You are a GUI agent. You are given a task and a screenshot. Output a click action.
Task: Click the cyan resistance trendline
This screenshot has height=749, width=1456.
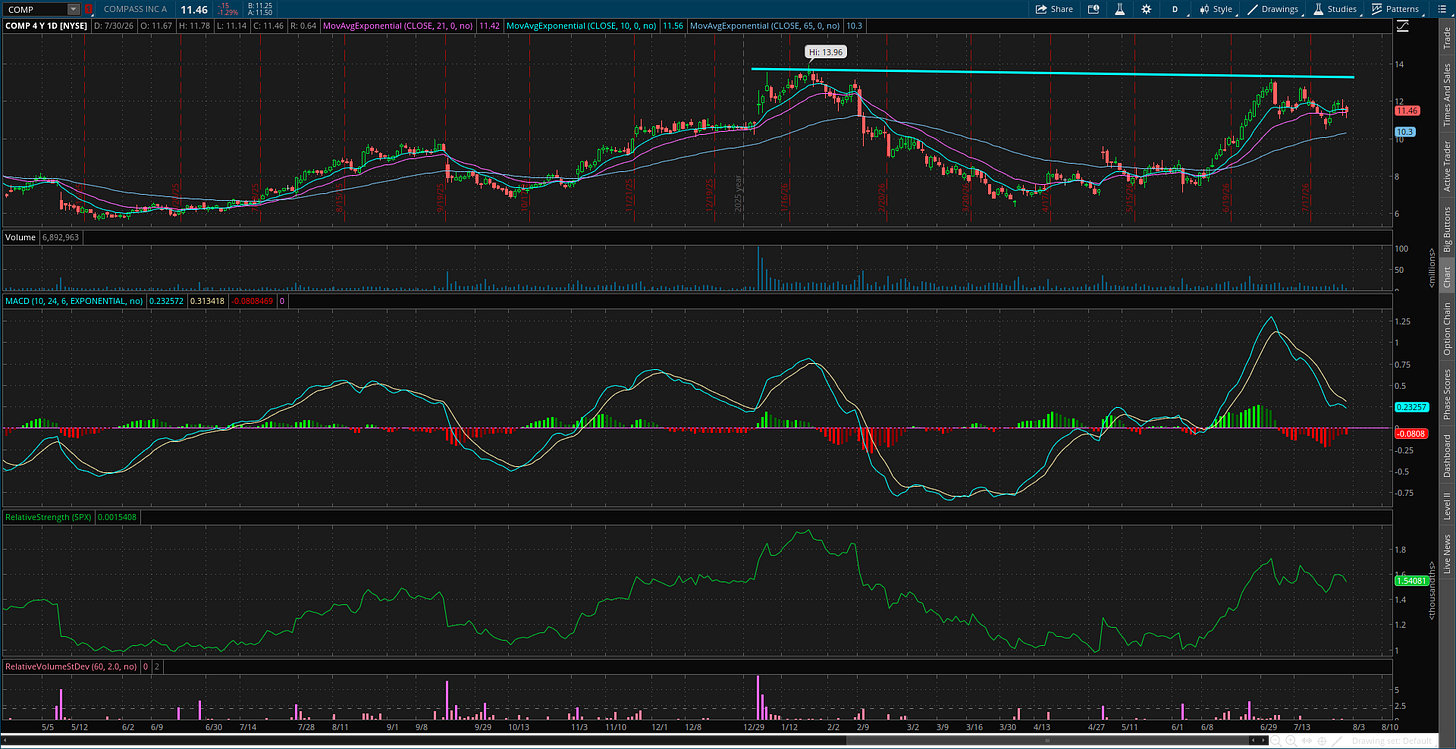pyautogui.click(x=1052, y=73)
